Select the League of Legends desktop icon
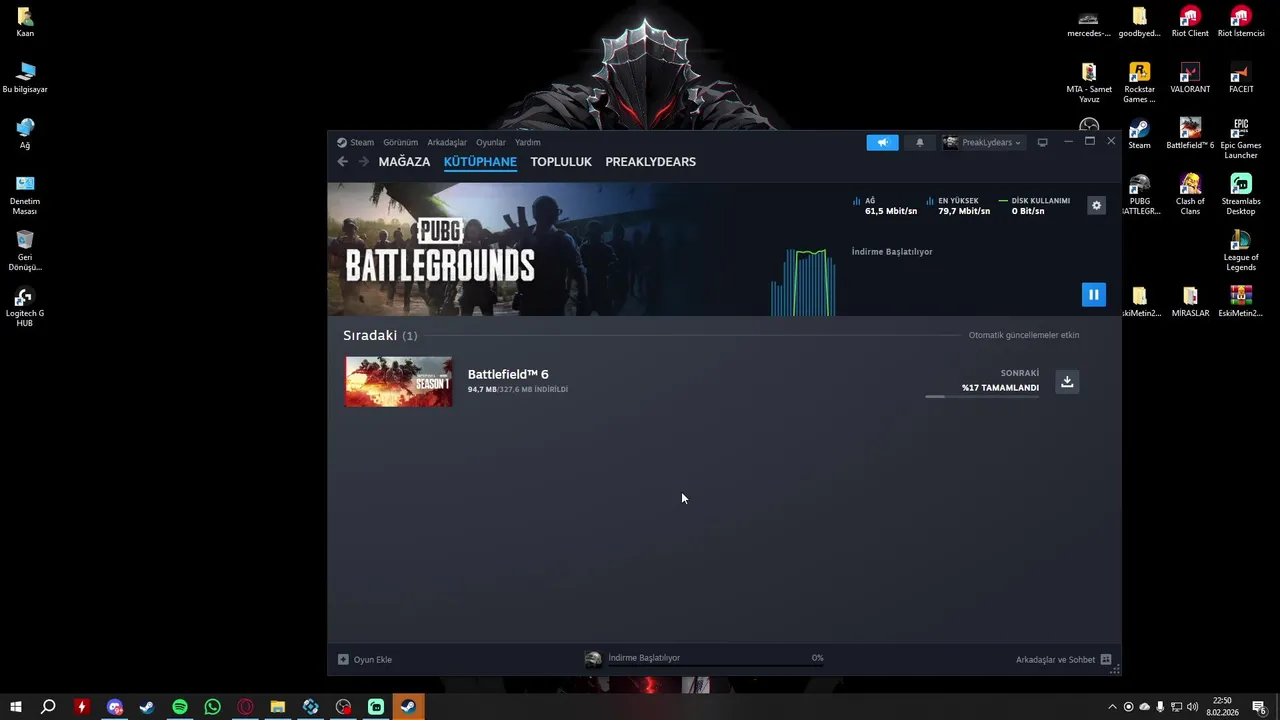This screenshot has width=1280, height=720. point(1241,251)
